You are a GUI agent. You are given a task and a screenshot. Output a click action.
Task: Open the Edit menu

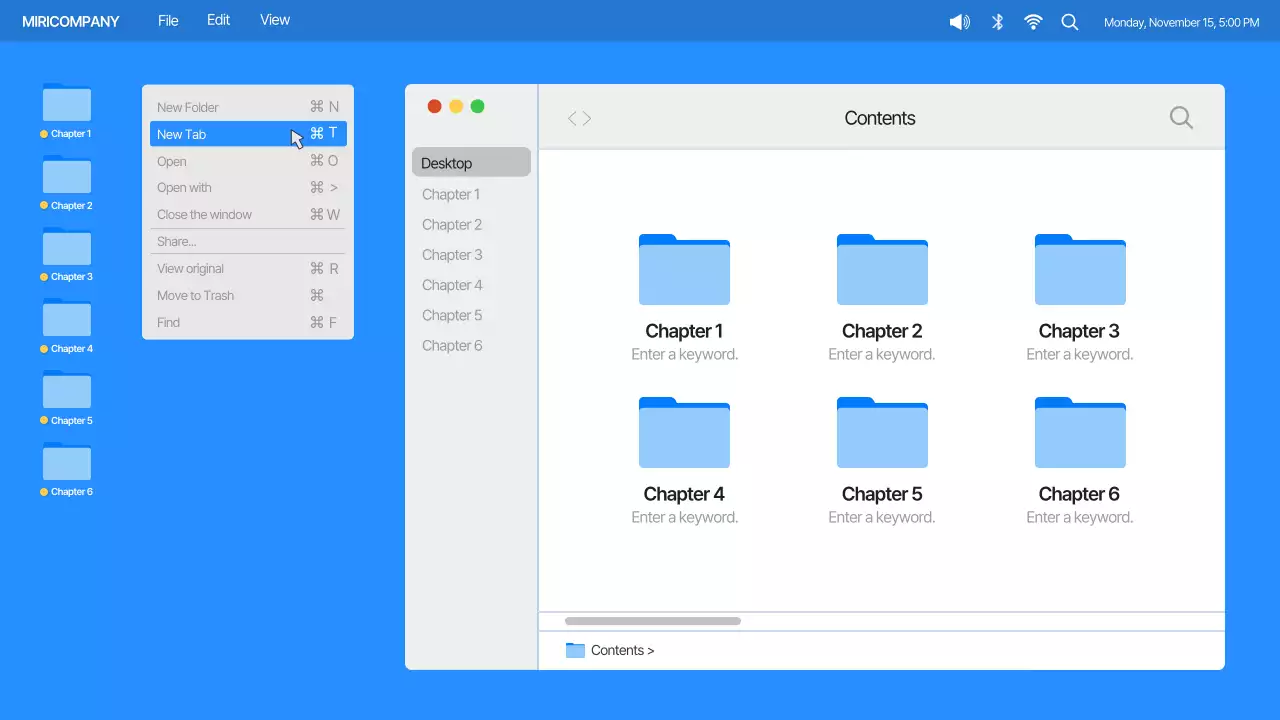pos(218,19)
